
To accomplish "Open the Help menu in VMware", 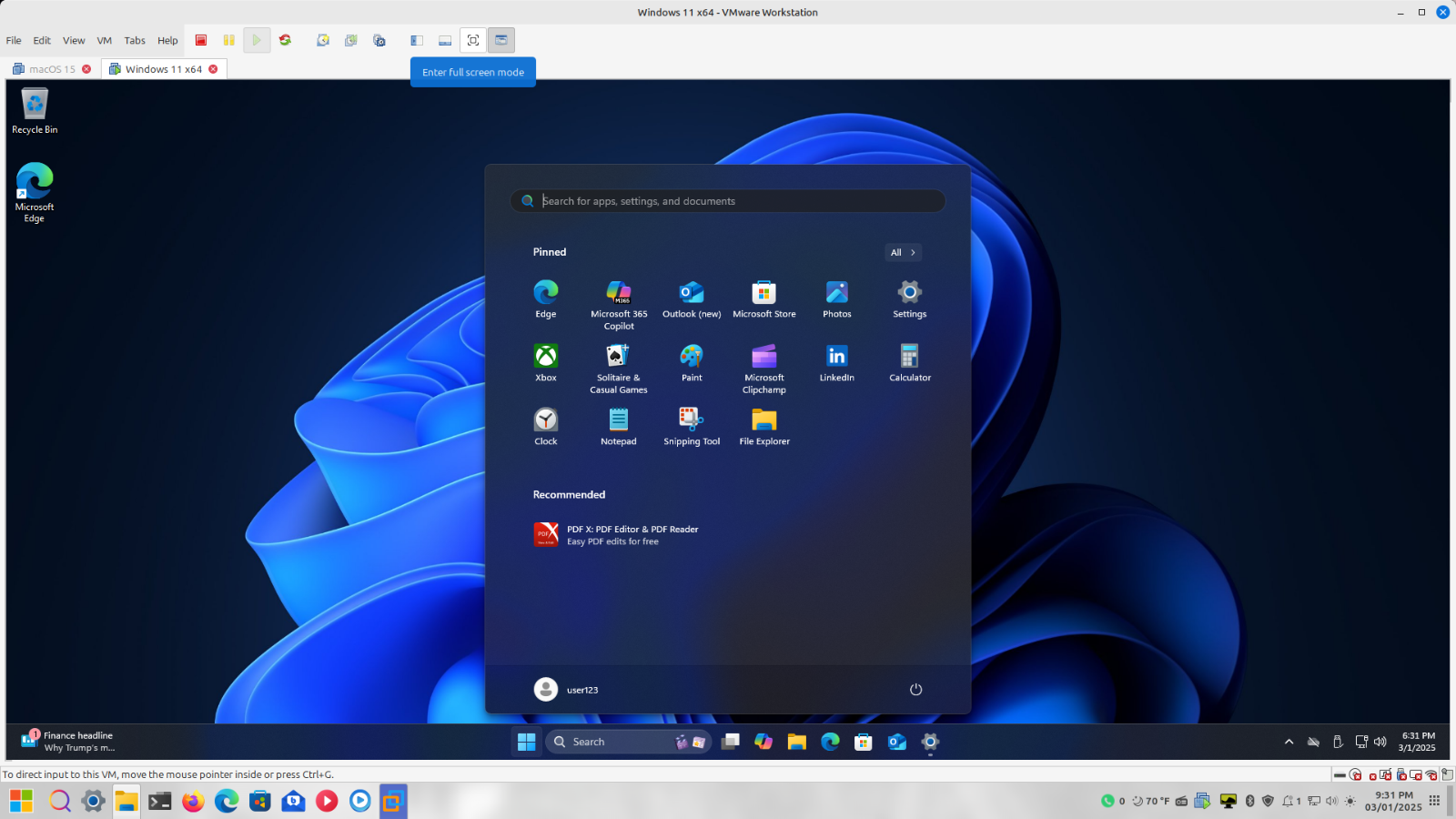I will click(x=167, y=40).
